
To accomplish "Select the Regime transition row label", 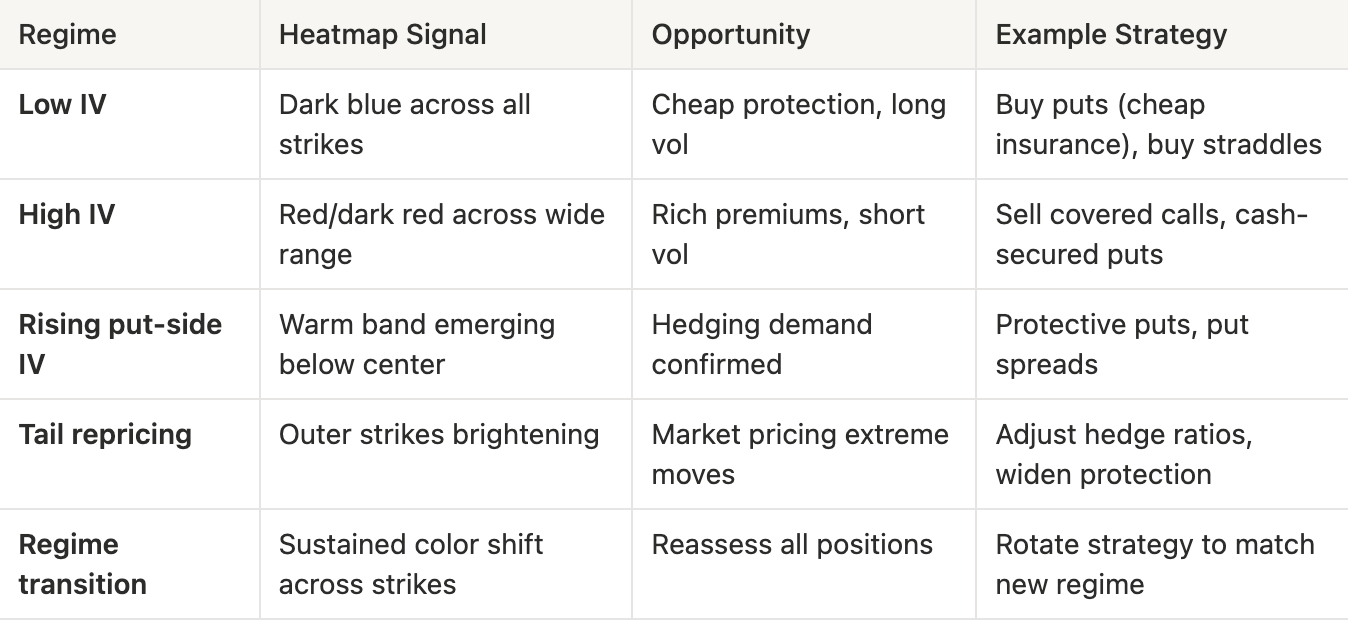I will pyautogui.click(x=82, y=564).
